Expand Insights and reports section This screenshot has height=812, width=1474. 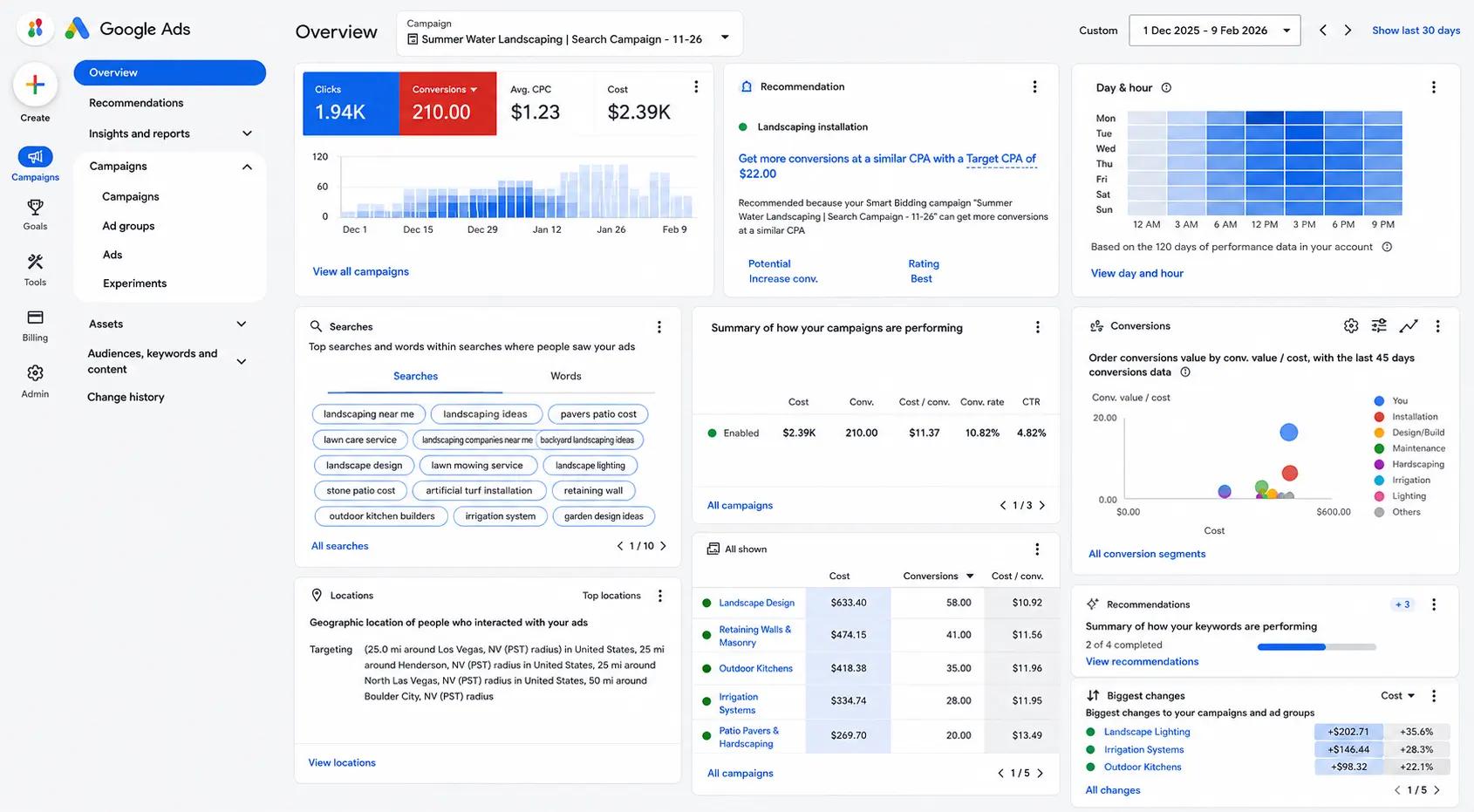(247, 133)
